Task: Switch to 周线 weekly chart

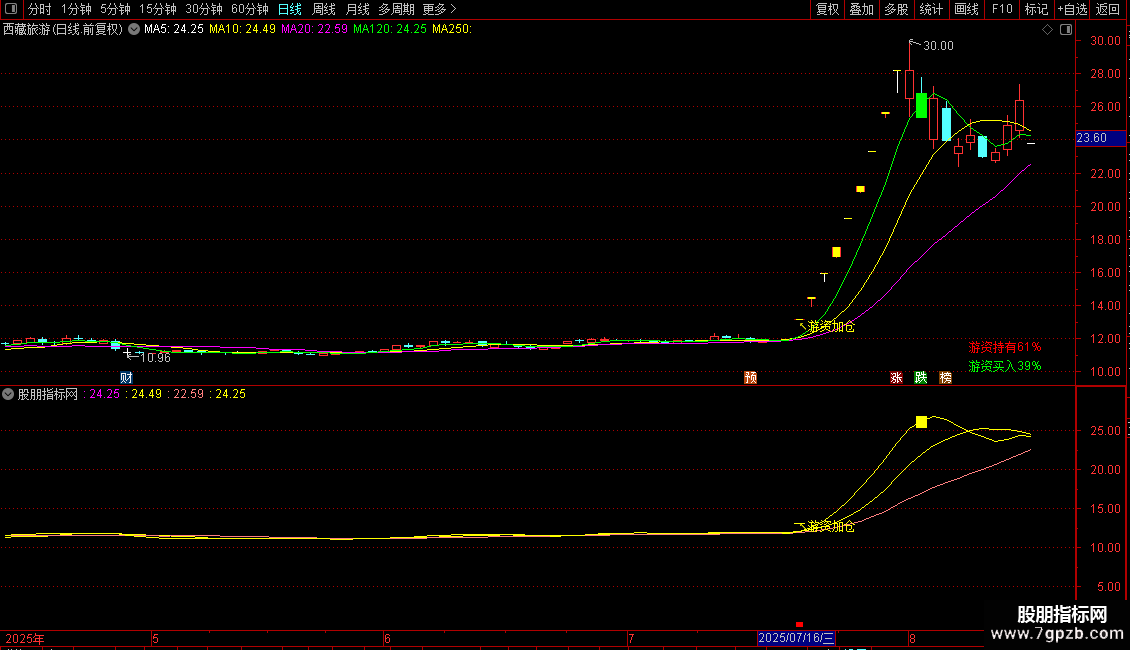Action: [324, 9]
